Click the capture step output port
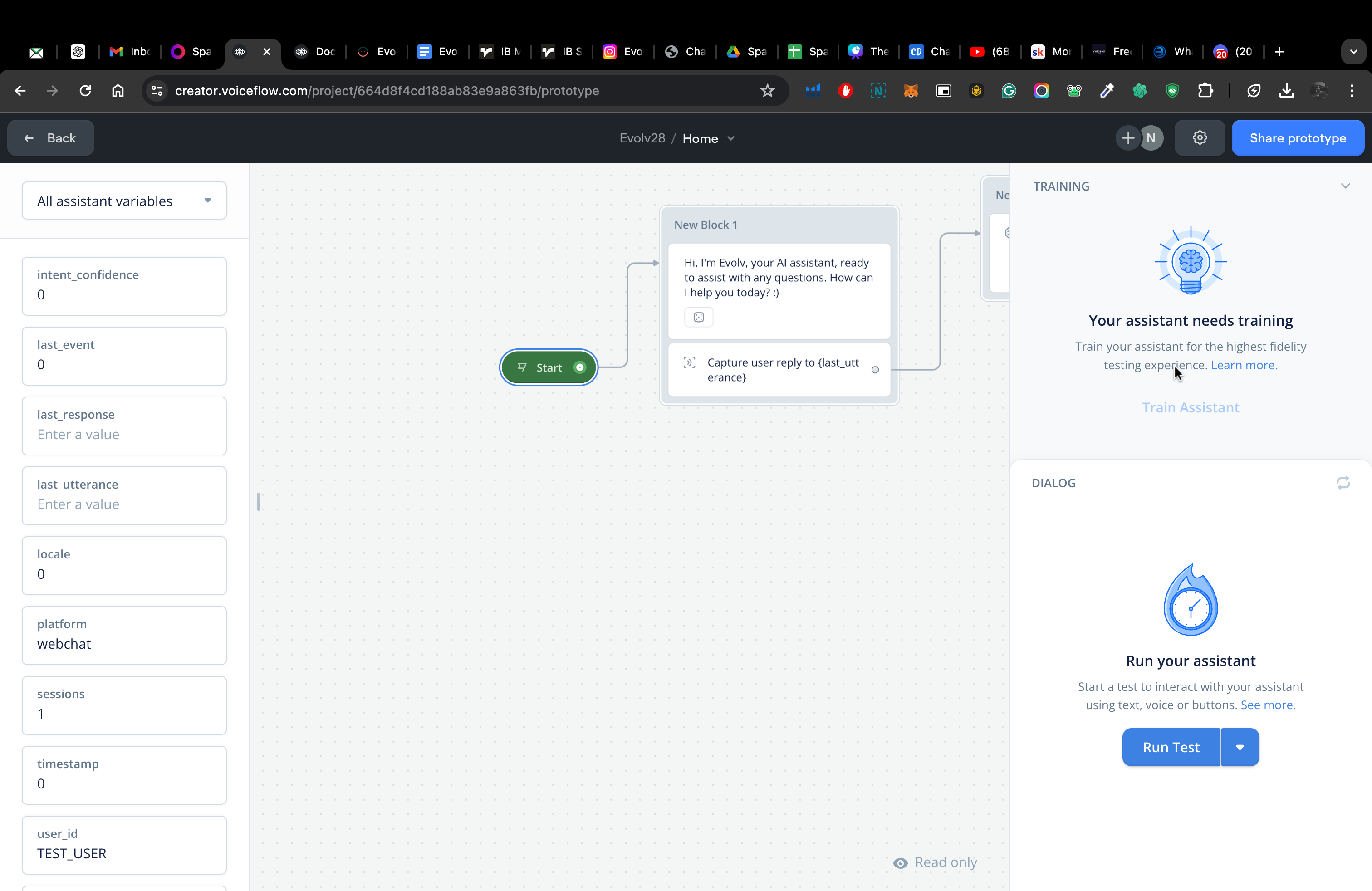1372x891 pixels. 875,370
